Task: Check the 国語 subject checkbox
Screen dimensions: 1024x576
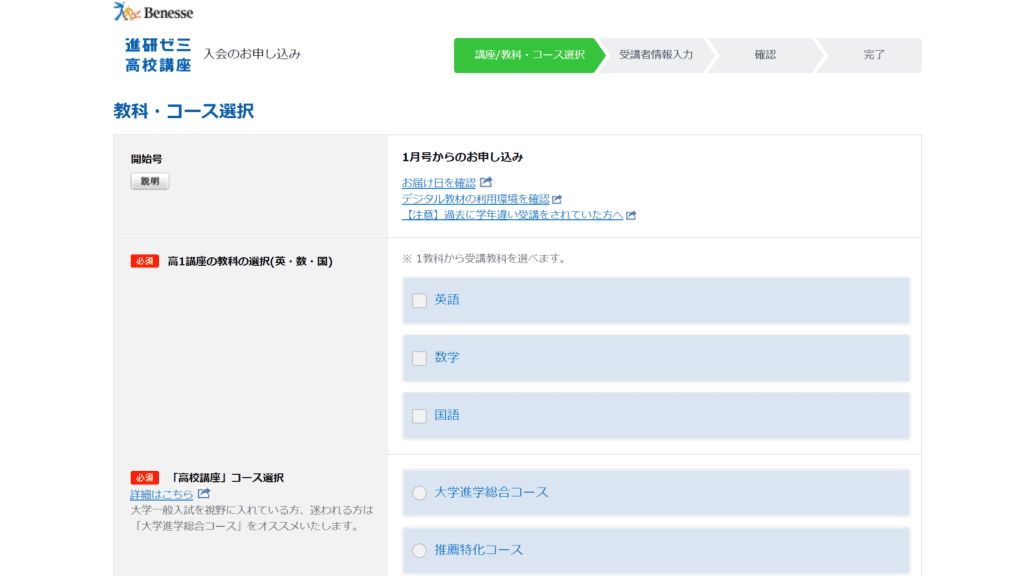Action: (419, 415)
